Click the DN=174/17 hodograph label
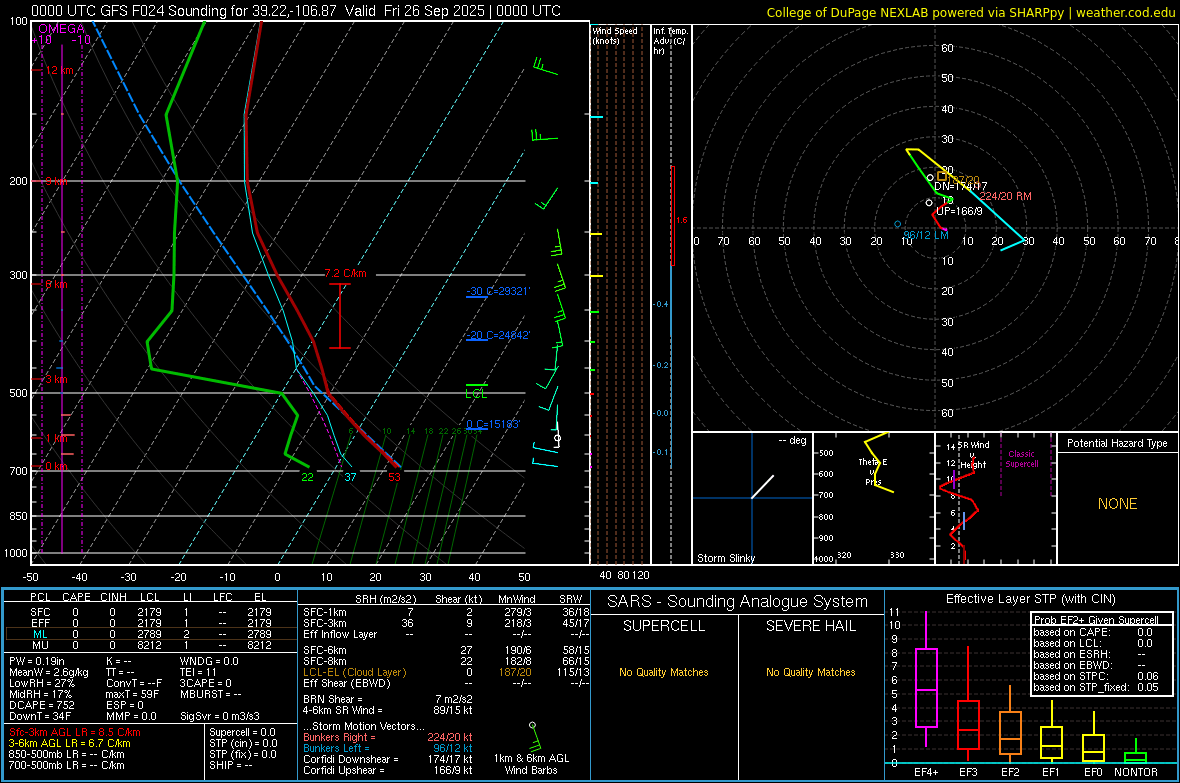Image resolution: width=1180 pixels, height=783 pixels. pos(961,187)
